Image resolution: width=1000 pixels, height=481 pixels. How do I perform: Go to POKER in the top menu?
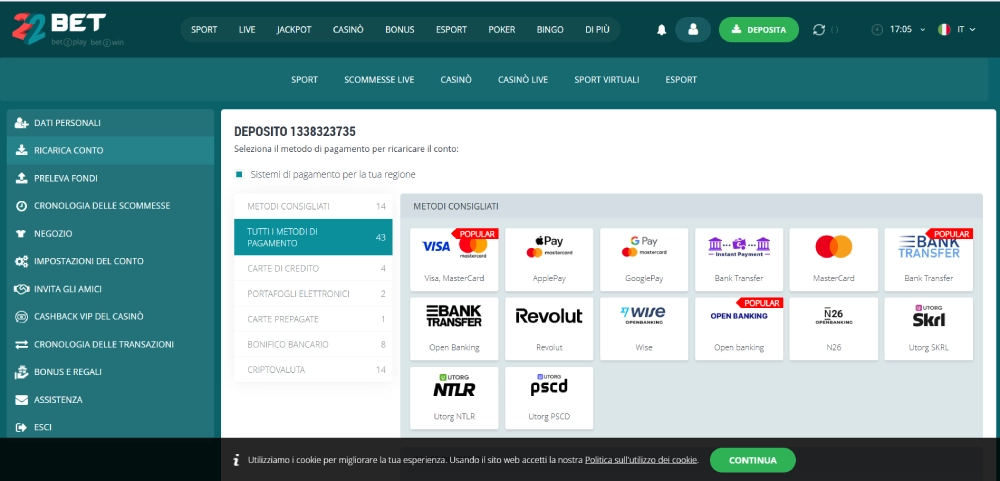pyautogui.click(x=502, y=30)
